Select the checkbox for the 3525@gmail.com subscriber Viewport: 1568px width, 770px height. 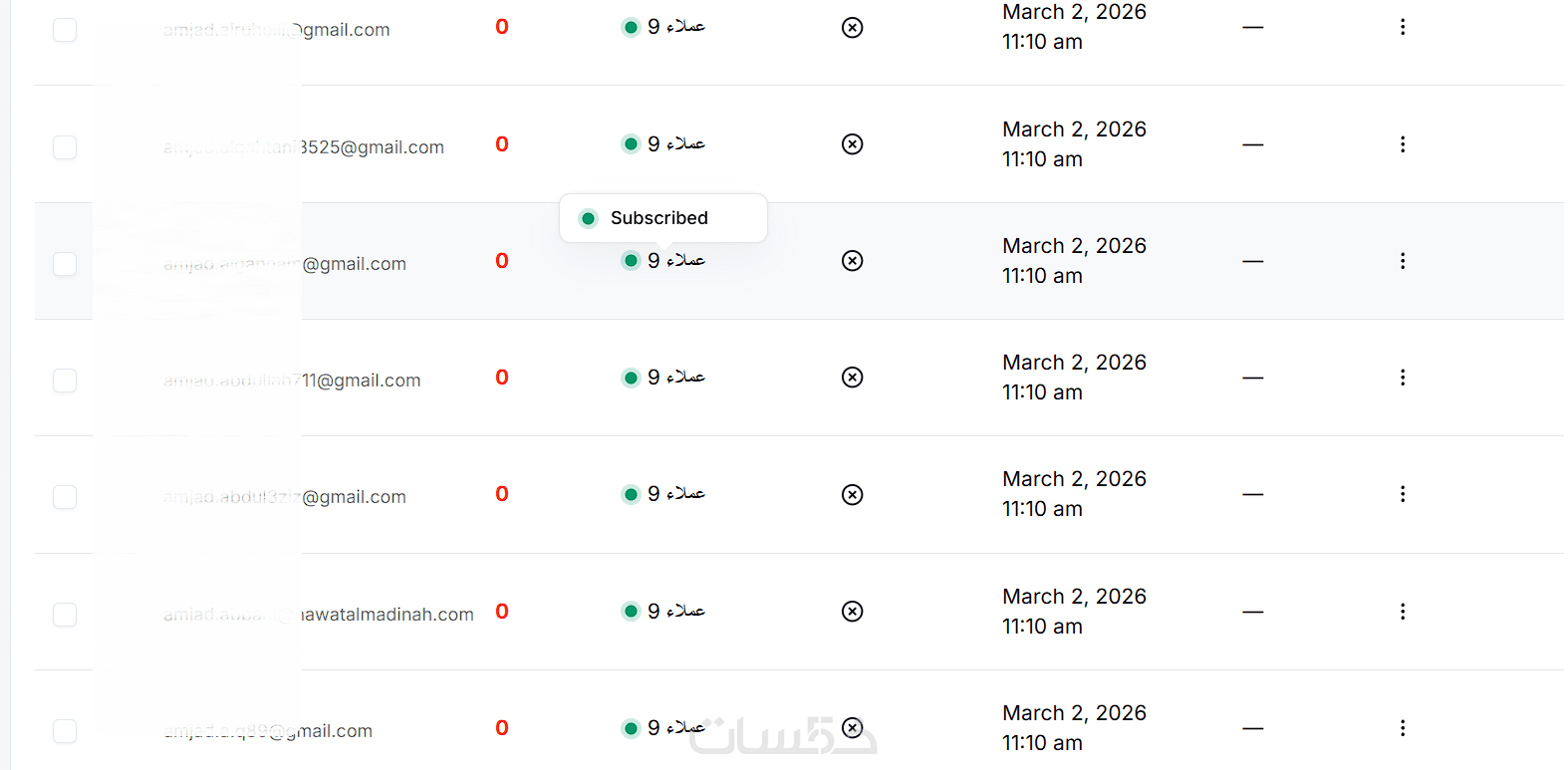tap(65, 147)
